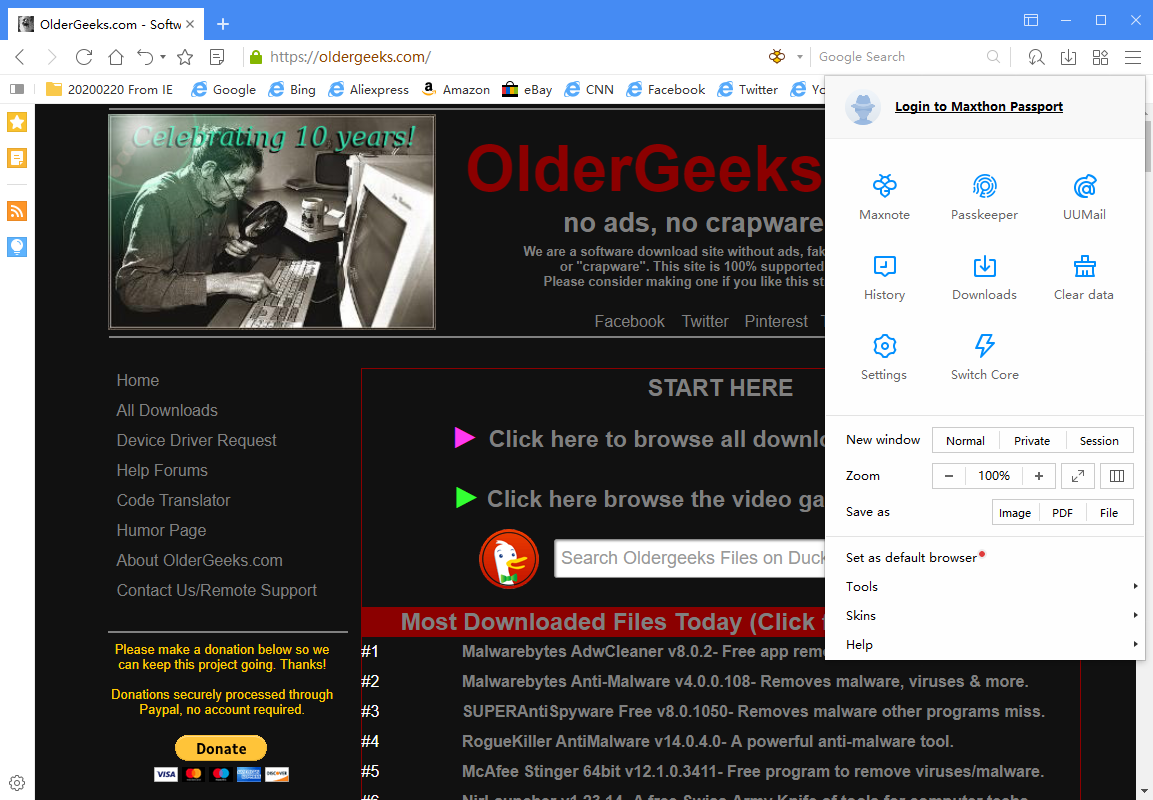This screenshot has height=800, width=1153.
Task: Go to the home page
Action: point(115,57)
